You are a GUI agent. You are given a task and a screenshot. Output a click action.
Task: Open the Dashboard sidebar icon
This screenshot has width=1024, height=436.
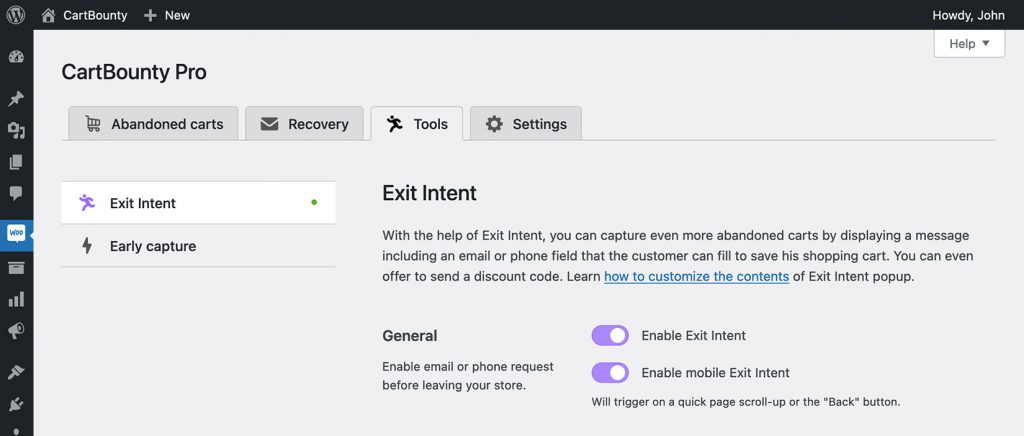coord(16,56)
